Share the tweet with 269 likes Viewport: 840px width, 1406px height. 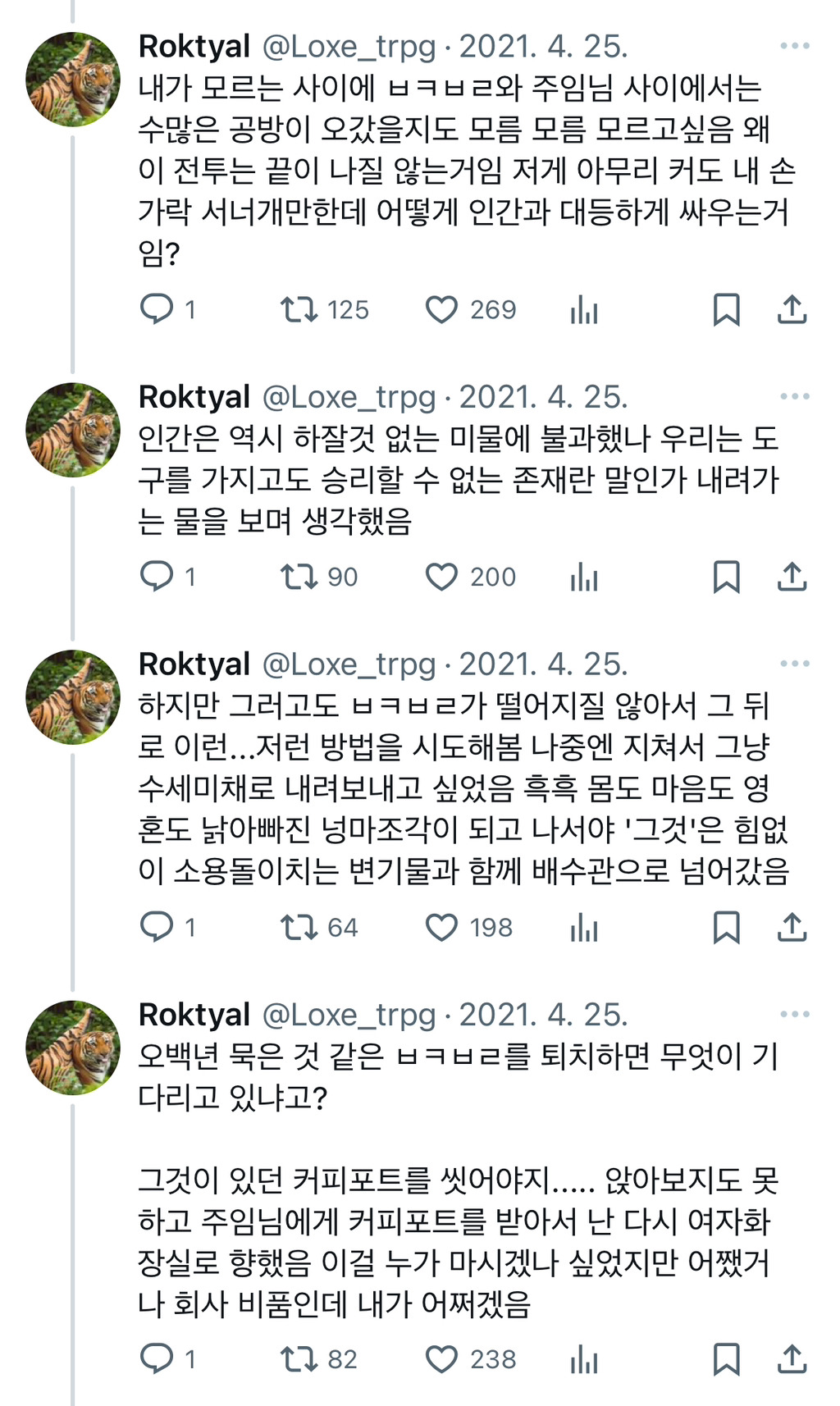(x=792, y=309)
